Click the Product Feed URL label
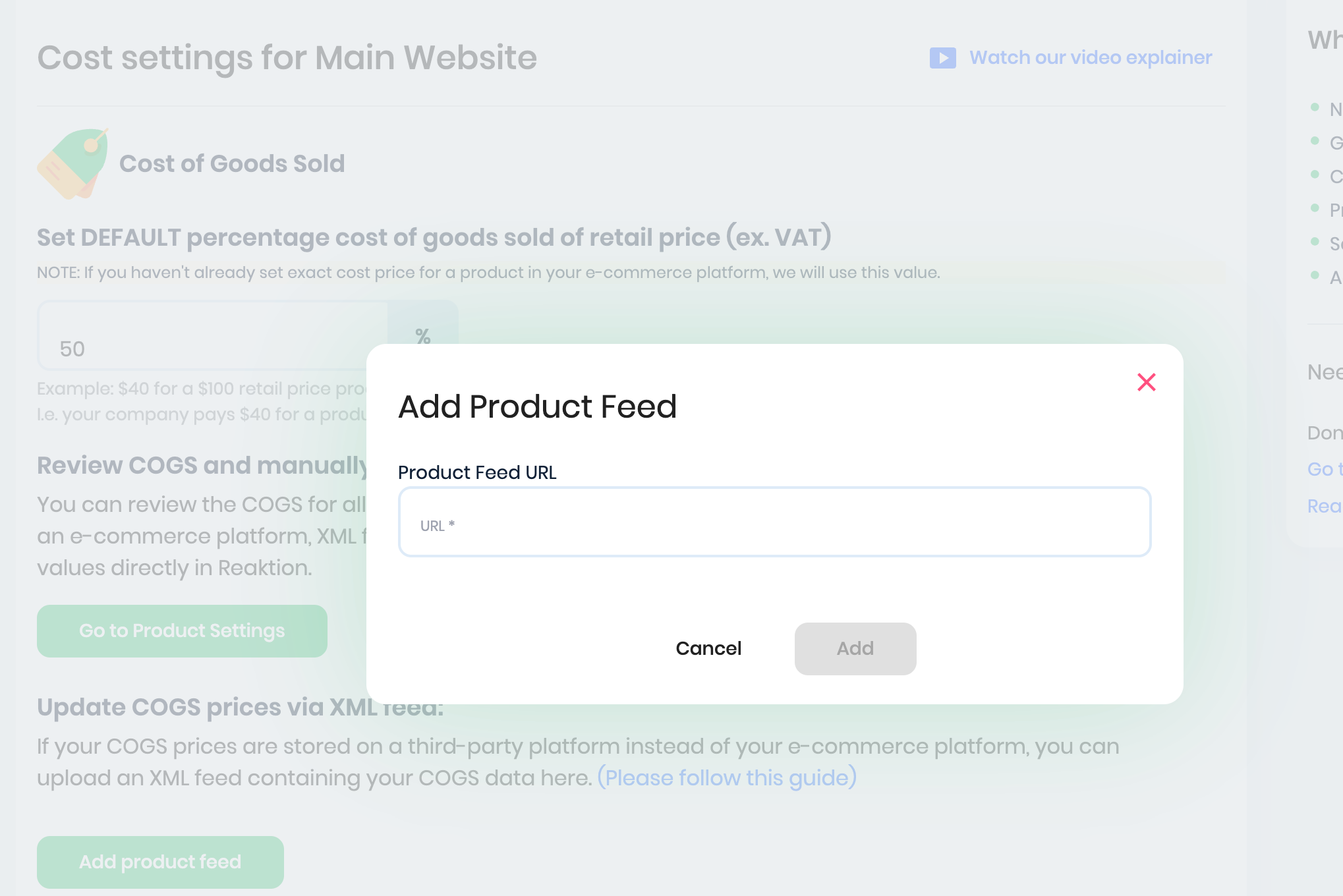The width and height of the screenshot is (1343, 896). (477, 472)
